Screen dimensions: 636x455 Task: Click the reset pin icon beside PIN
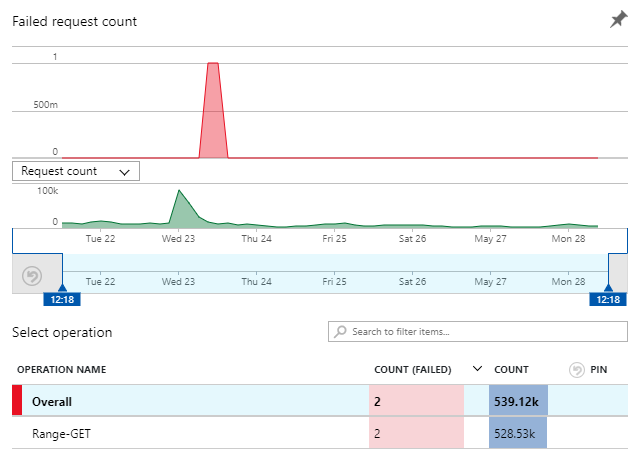(576, 369)
